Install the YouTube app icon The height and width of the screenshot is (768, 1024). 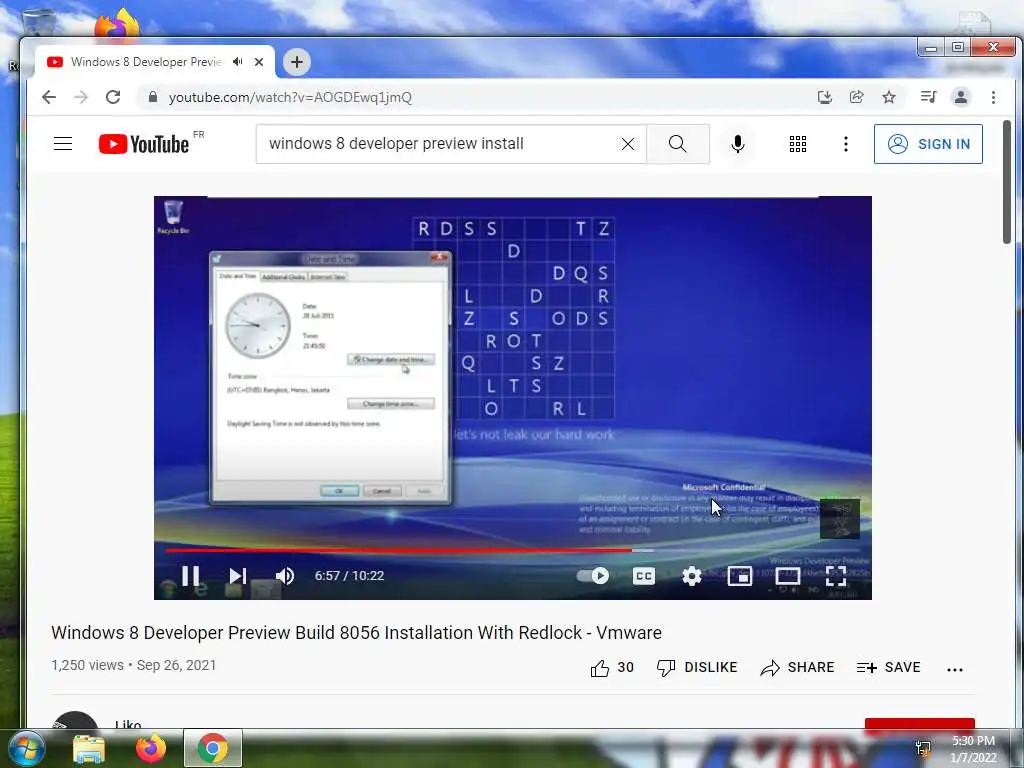click(825, 97)
